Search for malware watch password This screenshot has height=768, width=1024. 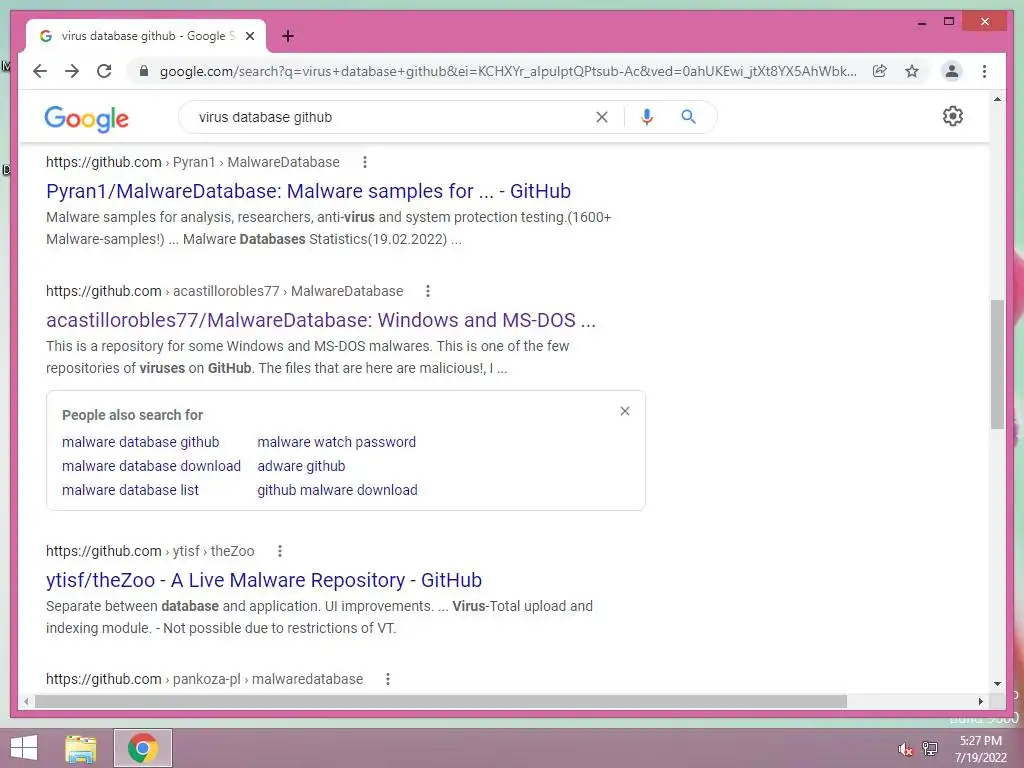336,442
